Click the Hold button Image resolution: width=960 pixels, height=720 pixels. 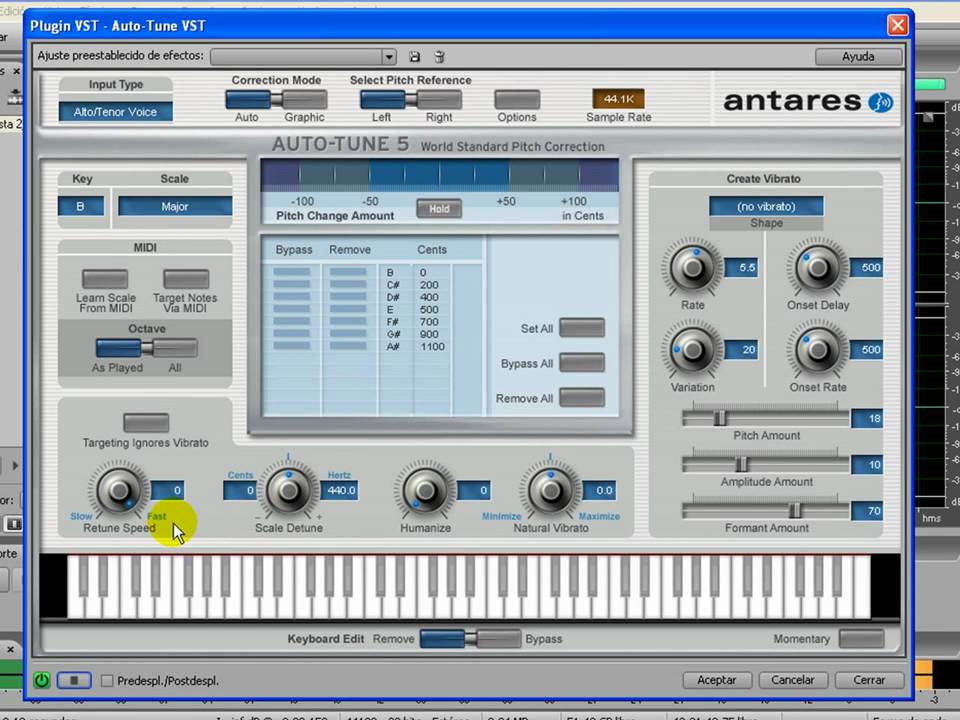(x=439, y=209)
